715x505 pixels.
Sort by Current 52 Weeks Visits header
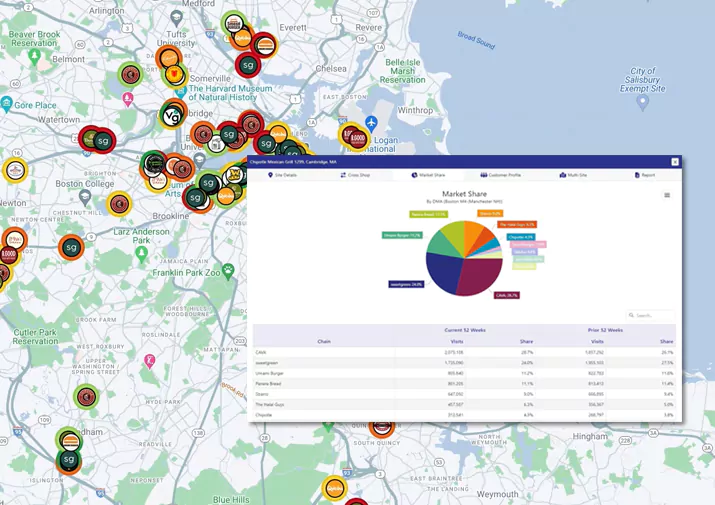pyautogui.click(x=456, y=341)
